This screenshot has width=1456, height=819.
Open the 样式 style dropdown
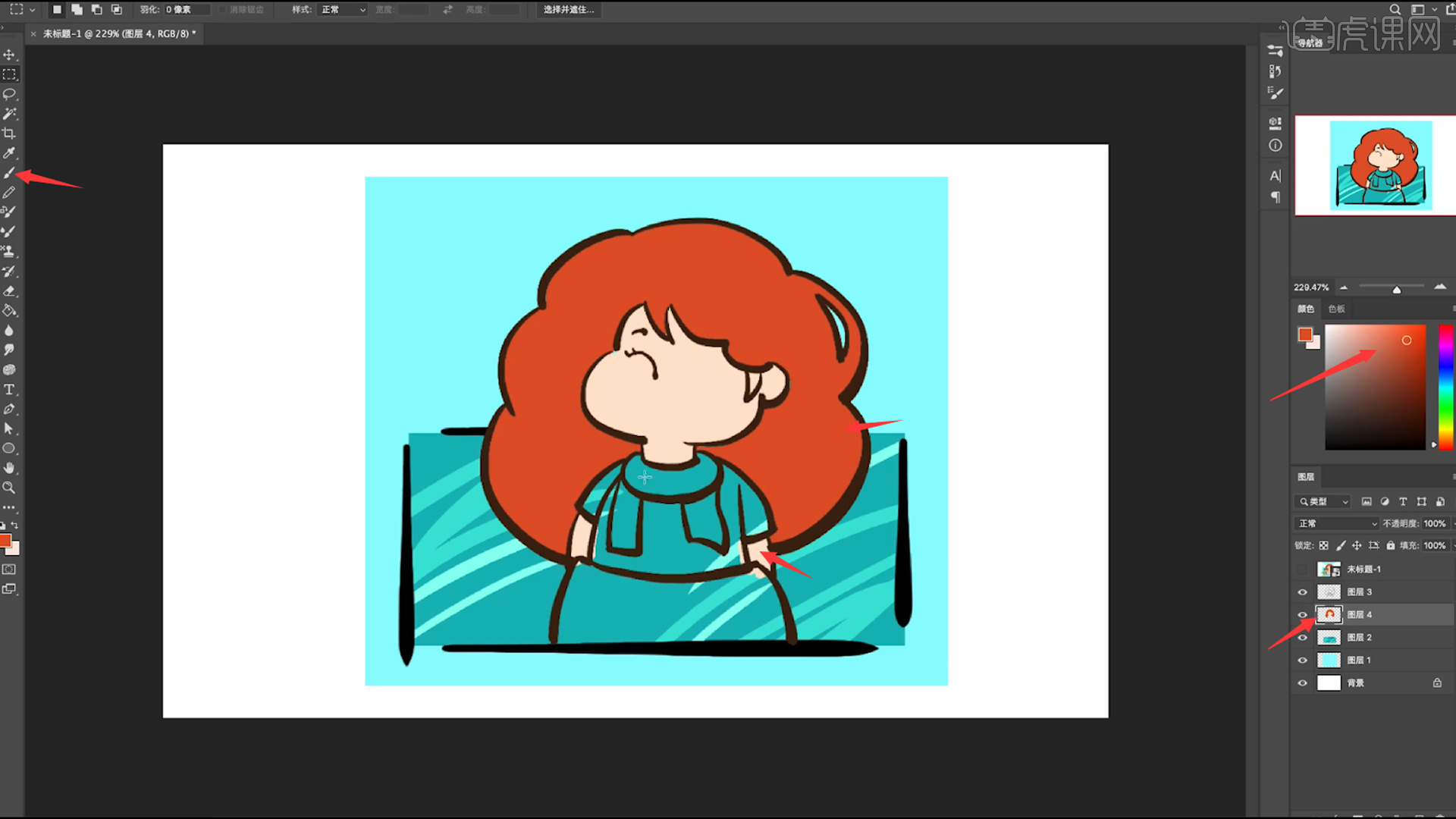click(343, 10)
